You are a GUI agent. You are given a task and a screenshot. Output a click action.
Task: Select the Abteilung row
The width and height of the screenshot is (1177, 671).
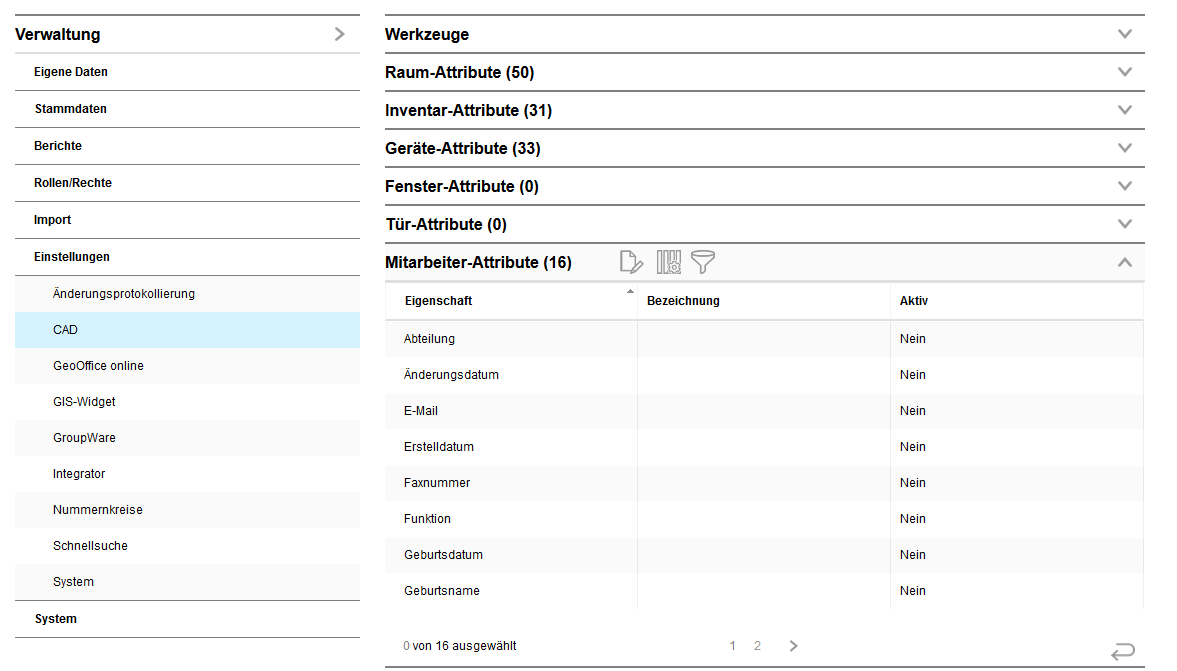[x=429, y=339]
